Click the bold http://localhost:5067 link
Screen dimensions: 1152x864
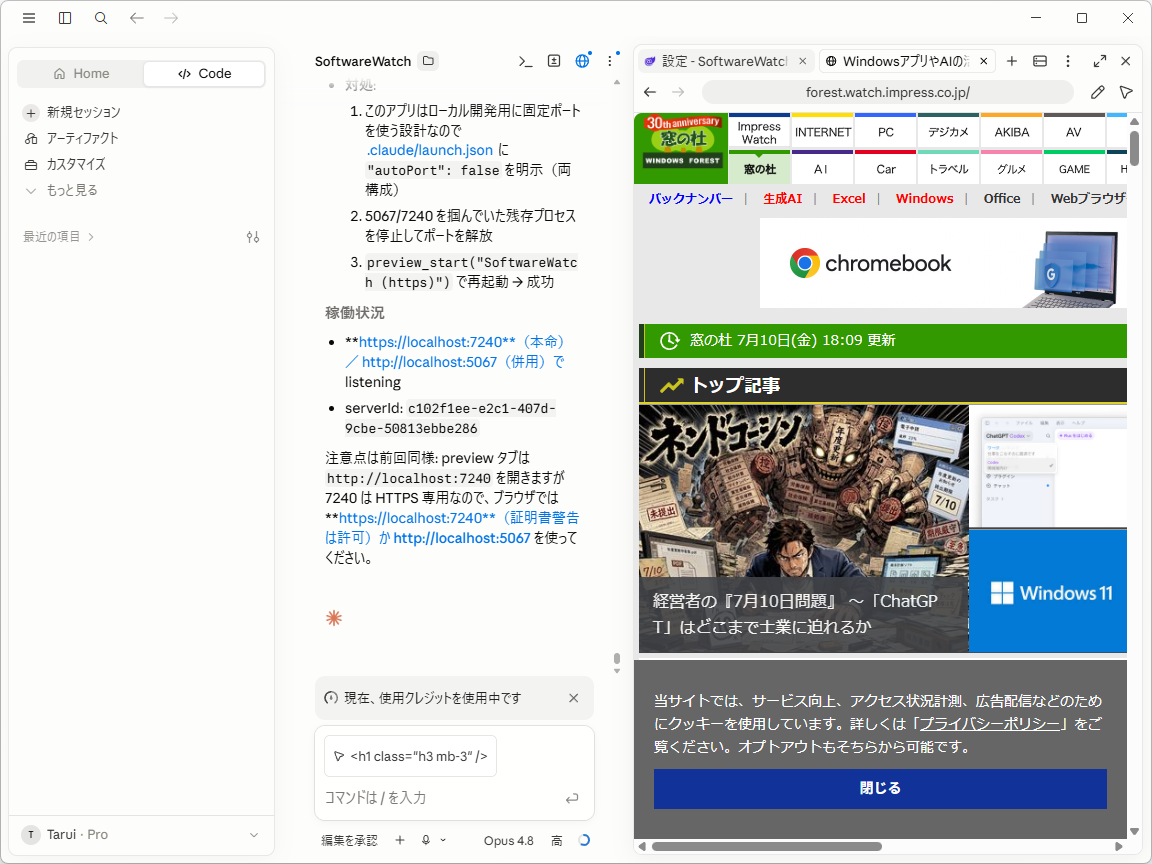click(462, 539)
